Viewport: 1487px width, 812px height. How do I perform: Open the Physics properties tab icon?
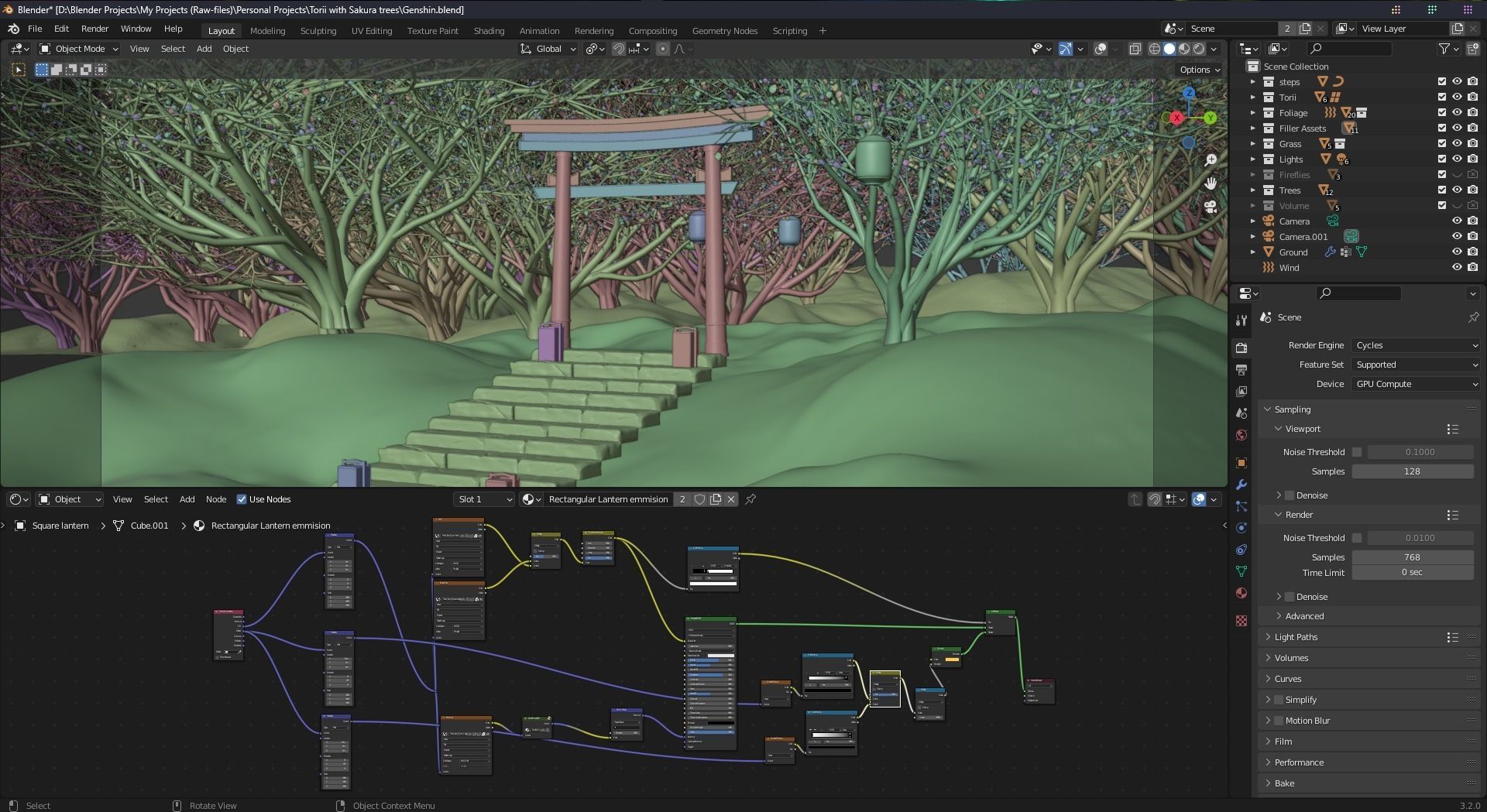coord(1241,528)
